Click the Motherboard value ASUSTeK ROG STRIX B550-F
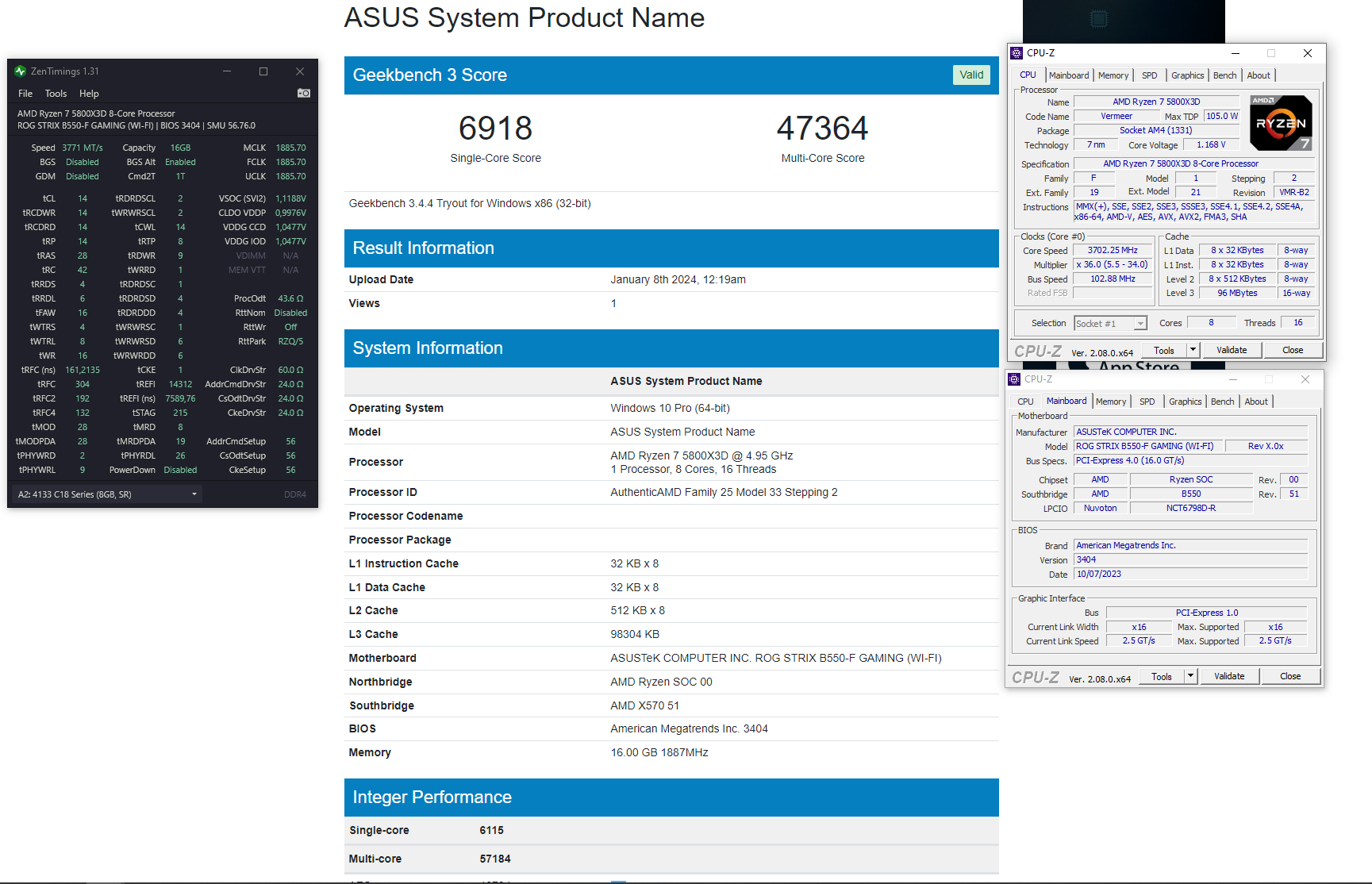Viewport: 1372px width, 884px height. (x=776, y=658)
